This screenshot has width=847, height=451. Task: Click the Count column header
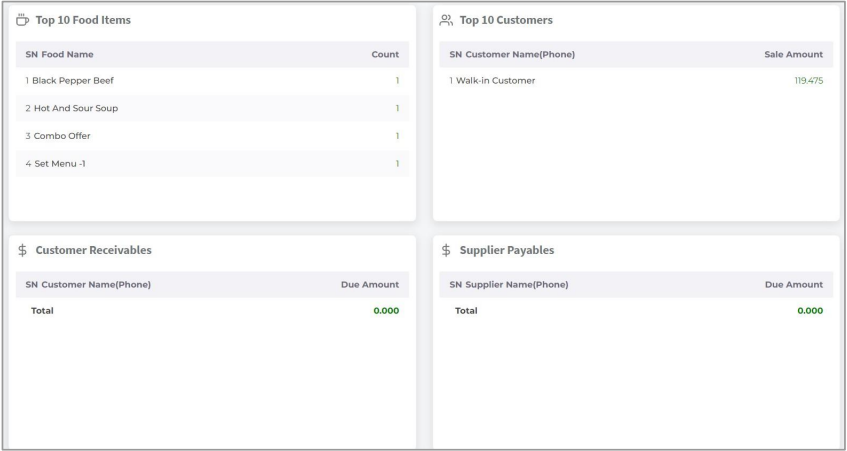point(385,55)
